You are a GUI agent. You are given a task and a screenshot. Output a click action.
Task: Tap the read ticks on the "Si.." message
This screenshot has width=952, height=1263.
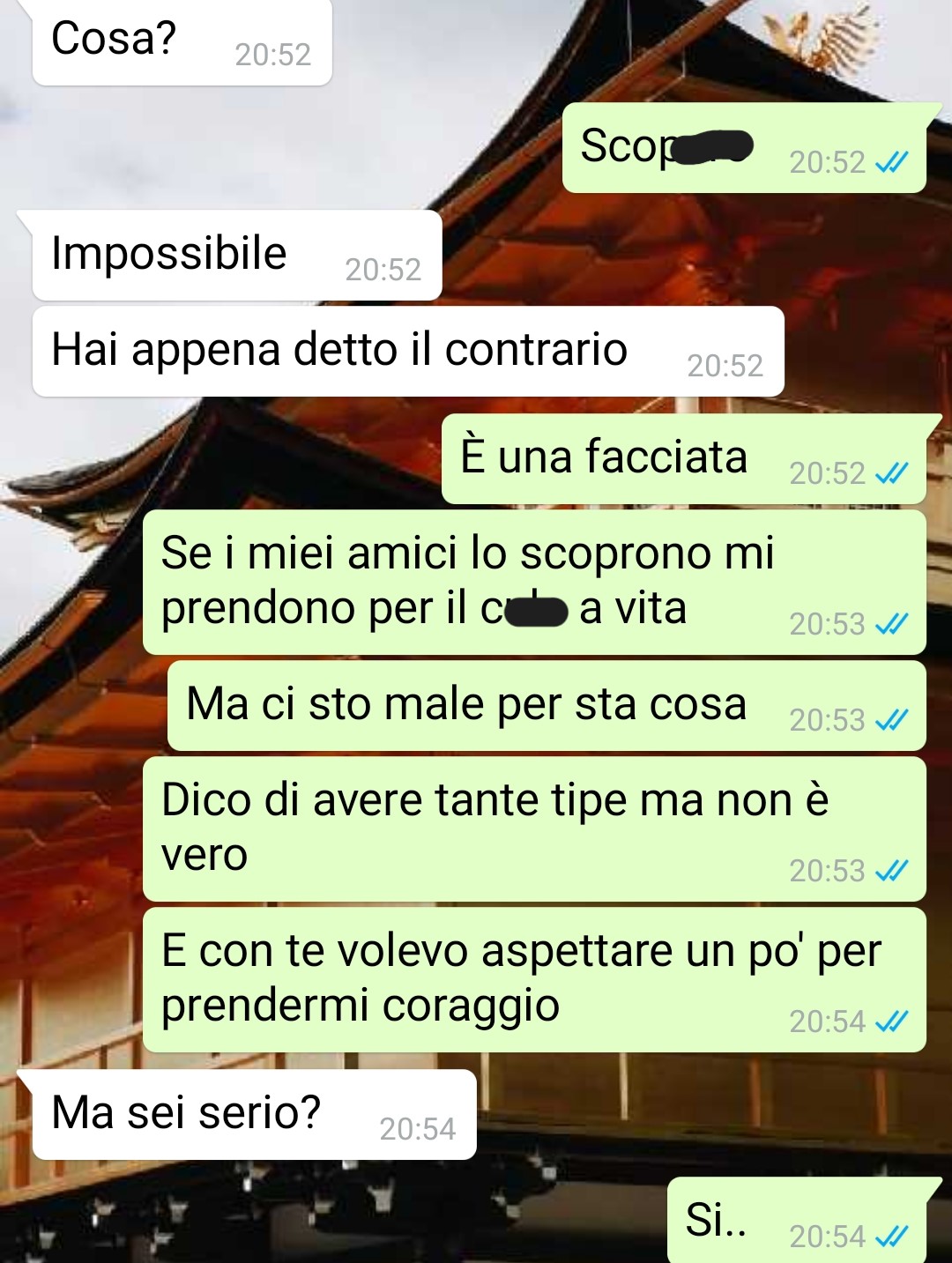891,1237
